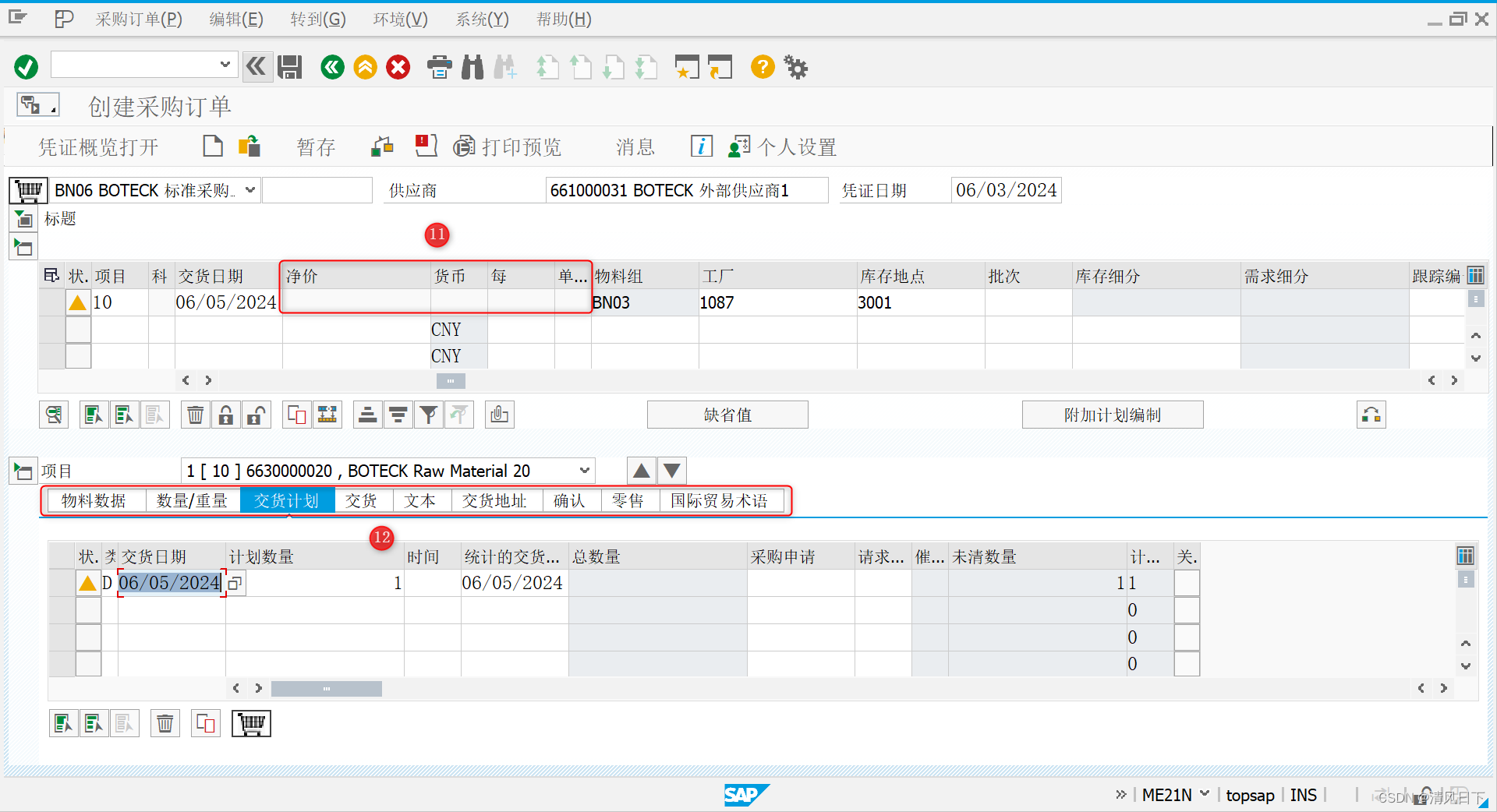Click the item details search icon
Screen dimensions: 1497x812
coord(54,415)
